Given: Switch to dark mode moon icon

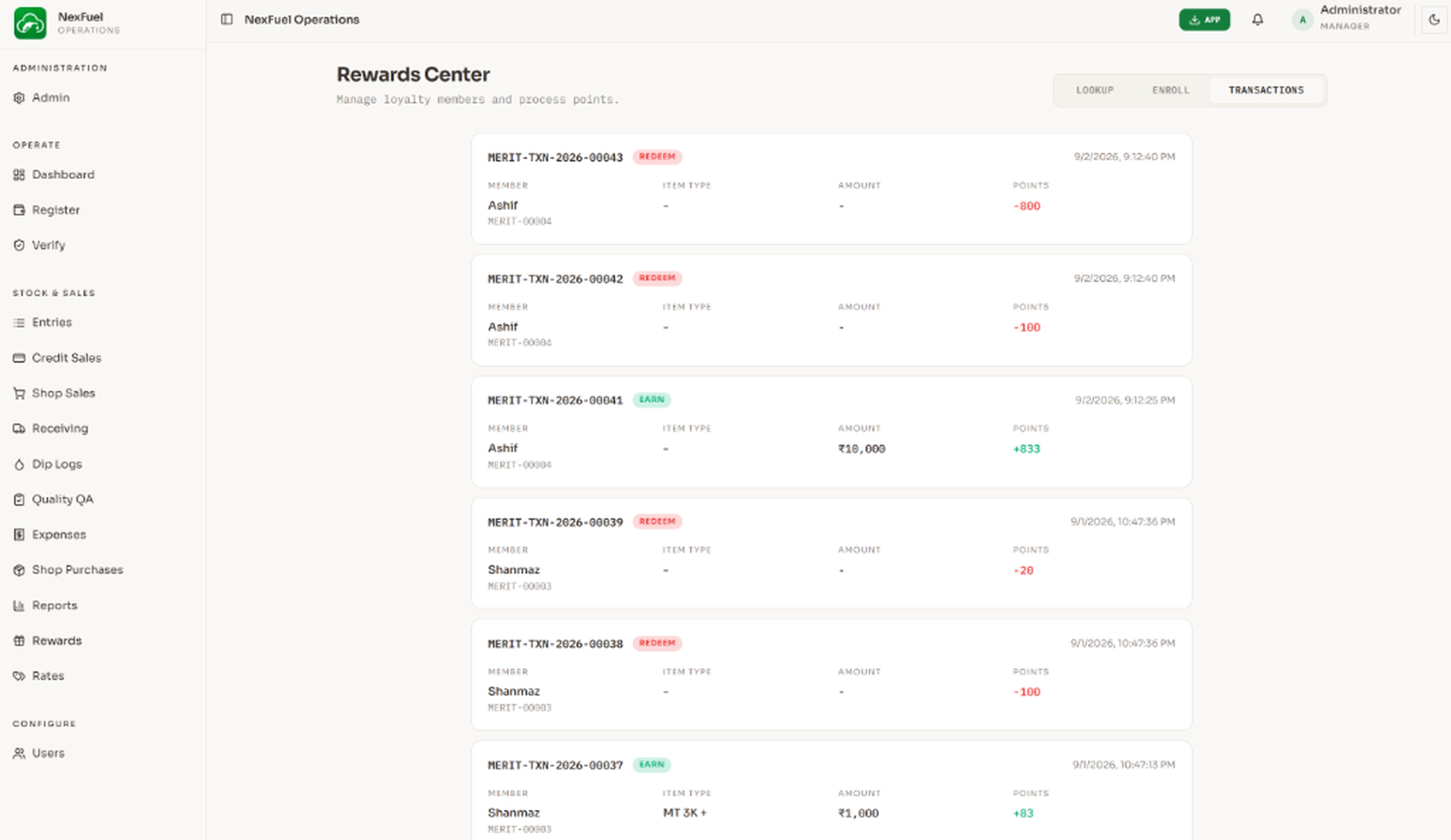Looking at the screenshot, I should [1434, 20].
